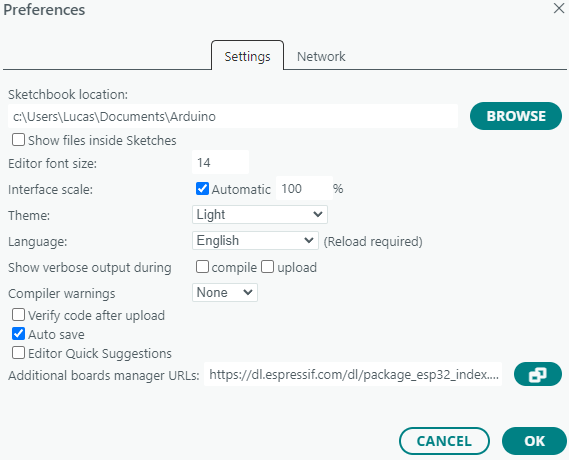The image size is (569, 460).
Task: Expand the Compiler warnings dropdown
Action: [225, 292]
